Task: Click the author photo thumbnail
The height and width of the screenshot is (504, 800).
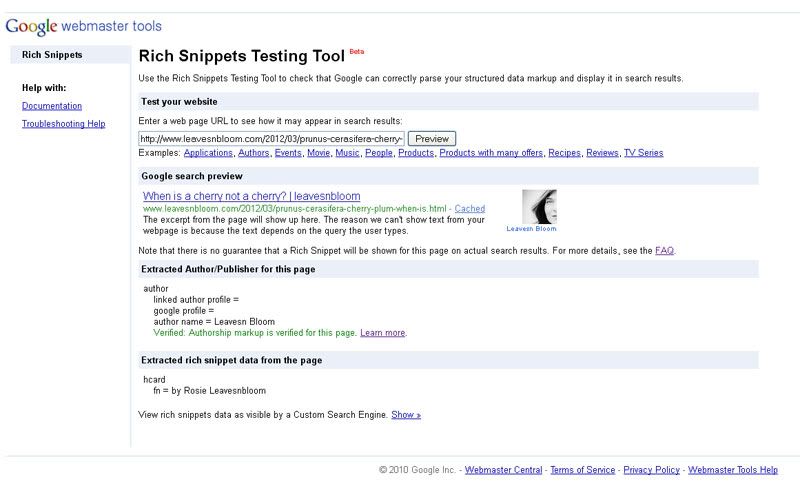Action: 539,207
